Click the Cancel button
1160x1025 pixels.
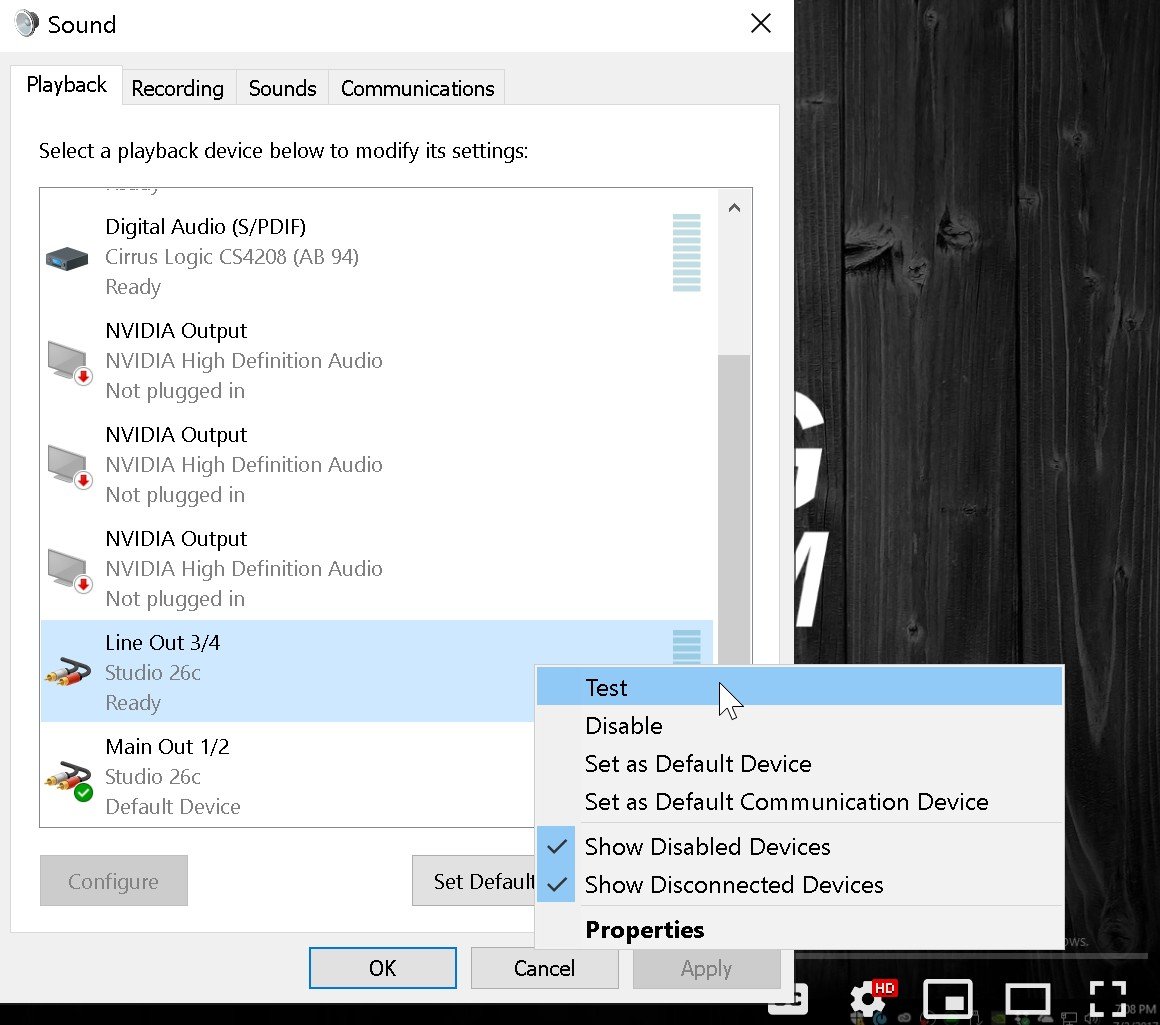(544, 967)
